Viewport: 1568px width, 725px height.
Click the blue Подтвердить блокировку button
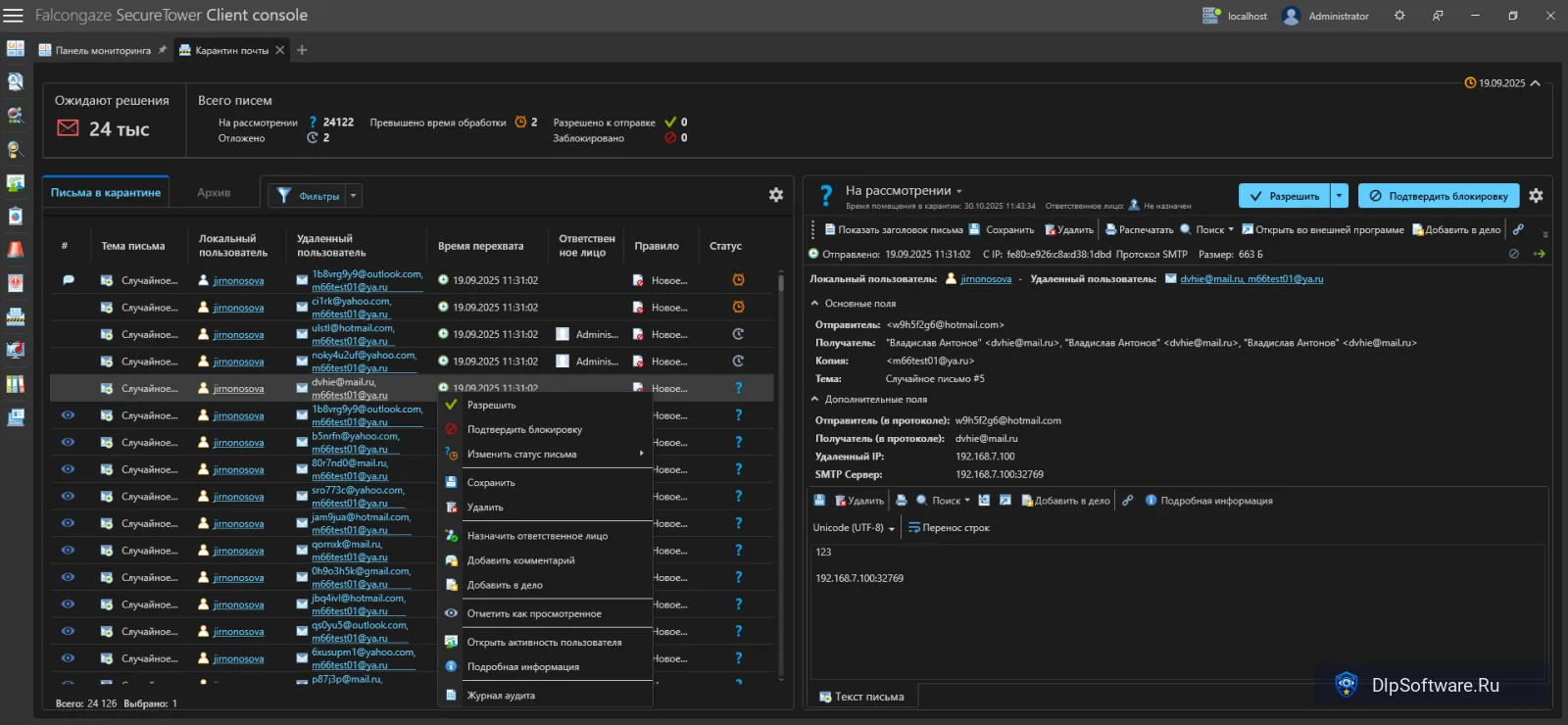[1439, 196]
